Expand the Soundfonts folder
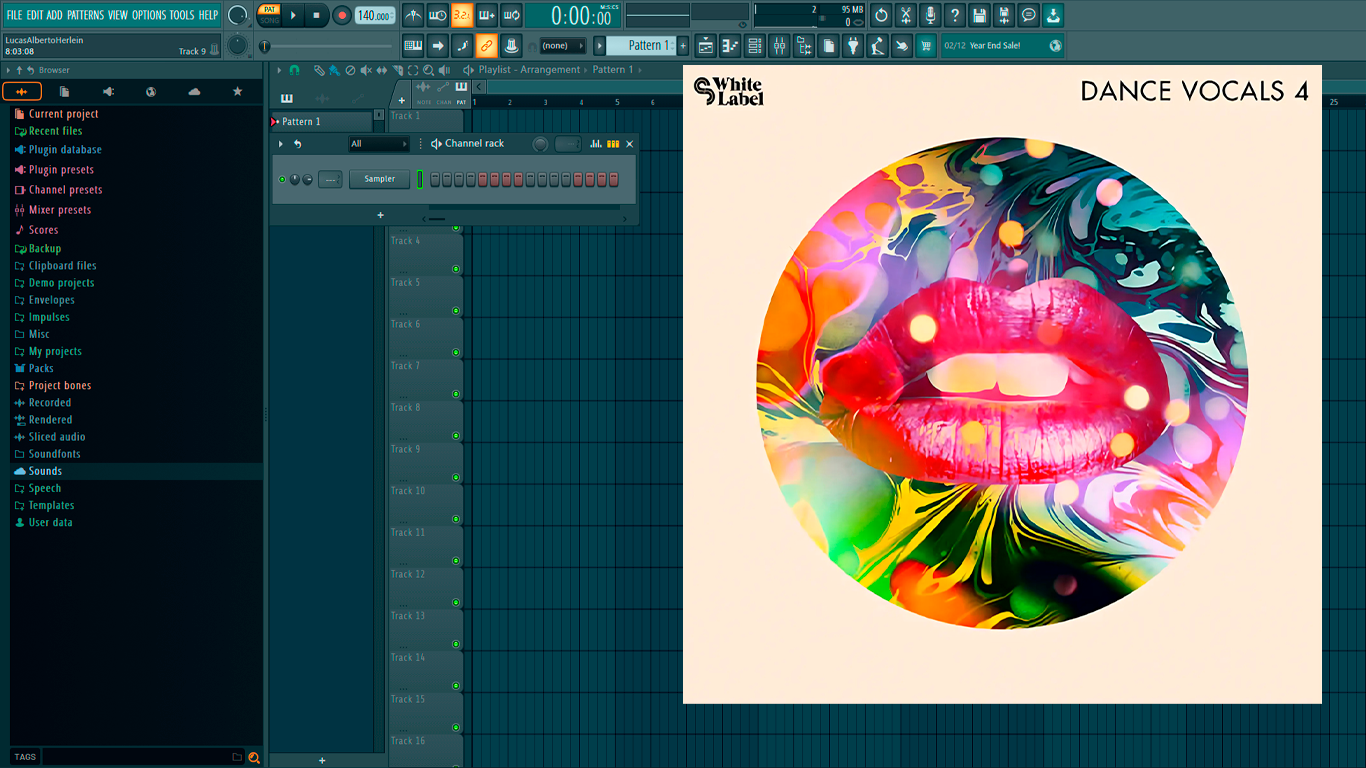Screen dimensions: 1366x768 pyautogui.click(x=54, y=454)
